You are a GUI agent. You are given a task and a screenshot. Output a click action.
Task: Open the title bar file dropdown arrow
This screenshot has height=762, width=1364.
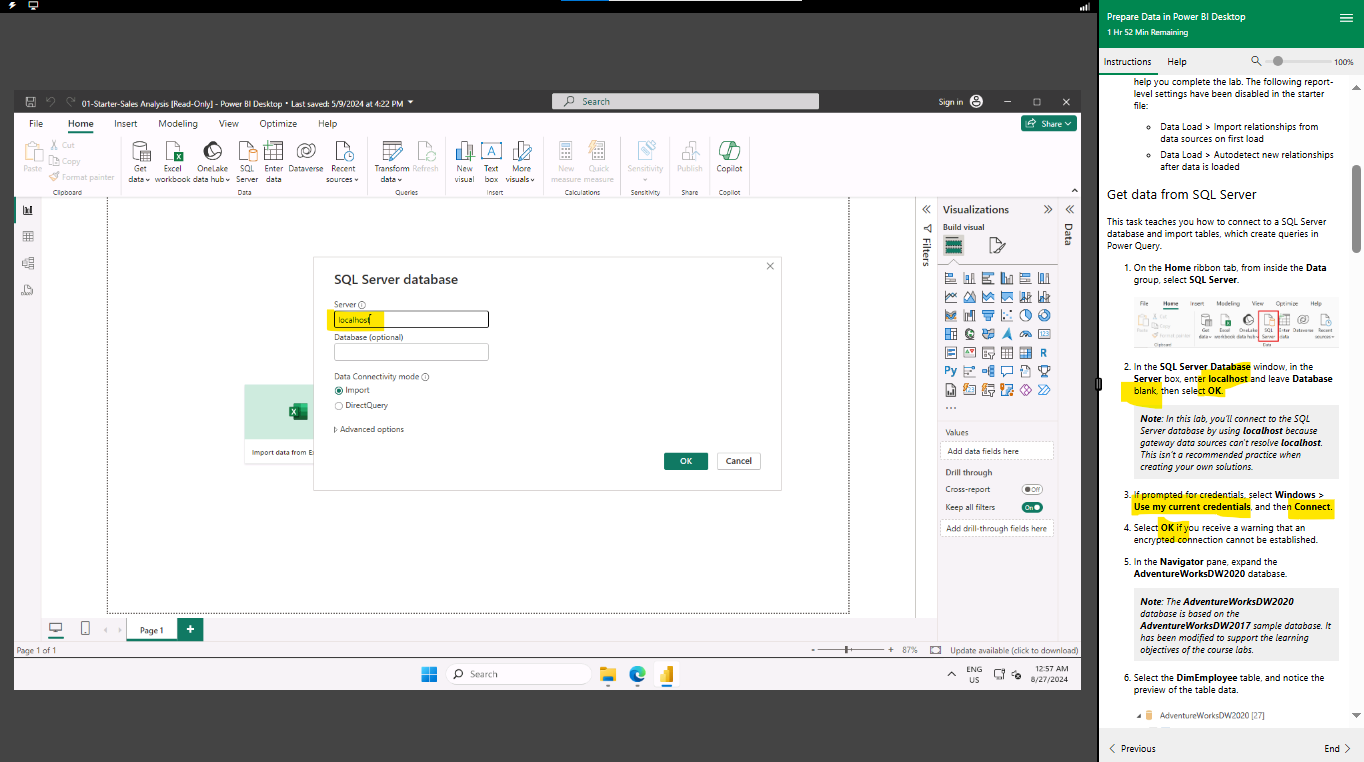tap(411, 102)
